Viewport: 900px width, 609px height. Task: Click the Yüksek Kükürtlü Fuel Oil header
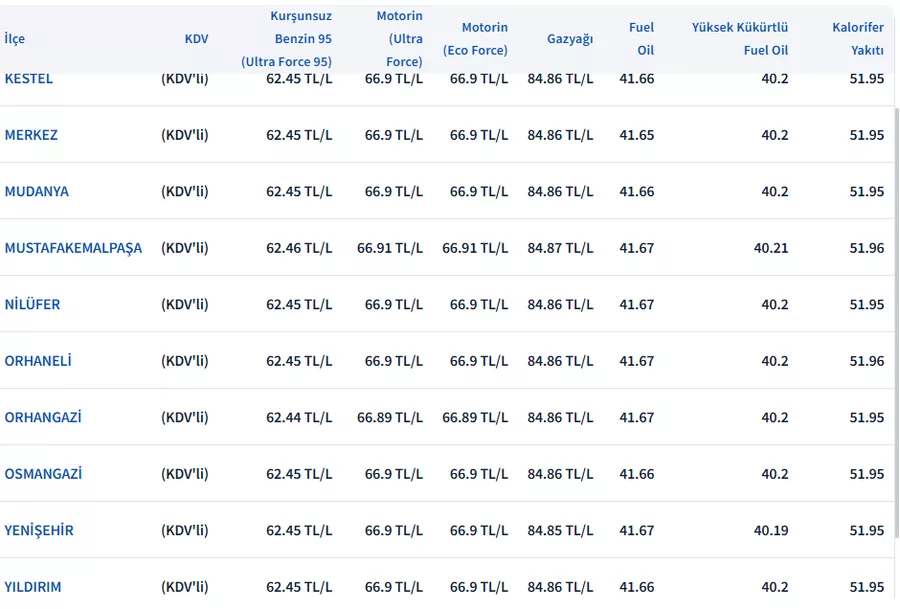pos(740,39)
